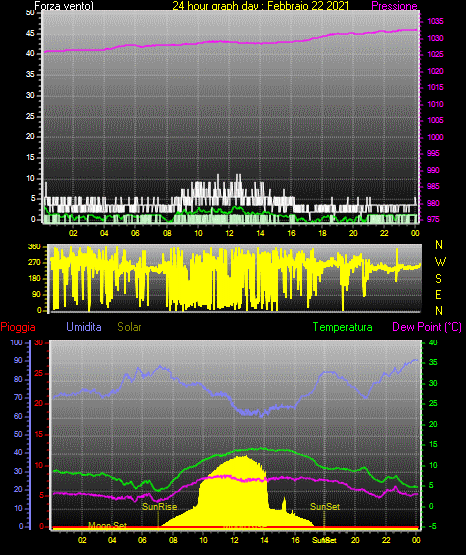The width and height of the screenshot is (466, 555).
Task: Click the 90 wind direction axis value
Action: pyautogui.click(x=36, y=294)
